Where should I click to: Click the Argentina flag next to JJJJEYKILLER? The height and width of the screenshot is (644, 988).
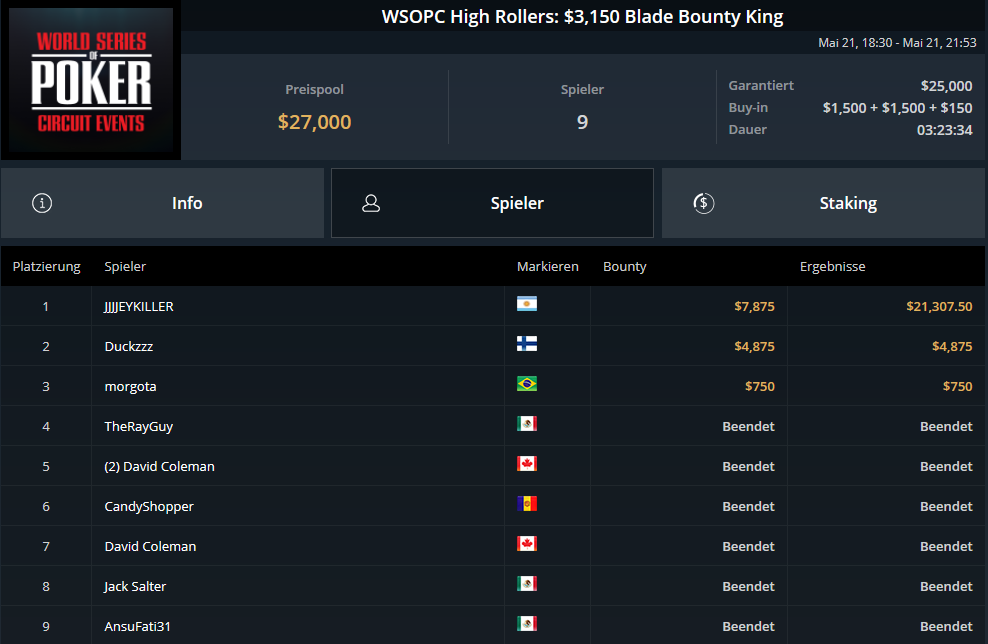527,304
